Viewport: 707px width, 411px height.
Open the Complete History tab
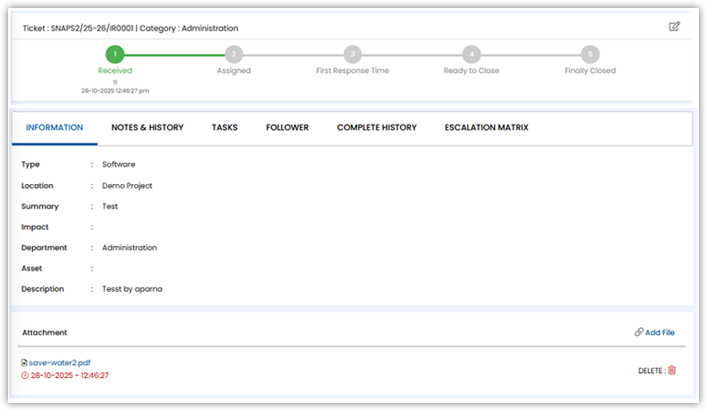click(x=376, y=128)
